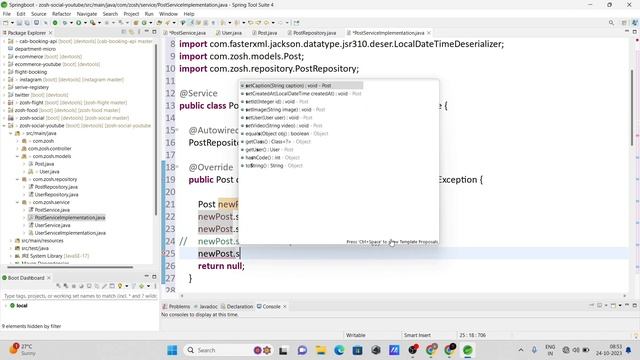
Task: Click the Save All toolbar icon
Action: point(27,23)
